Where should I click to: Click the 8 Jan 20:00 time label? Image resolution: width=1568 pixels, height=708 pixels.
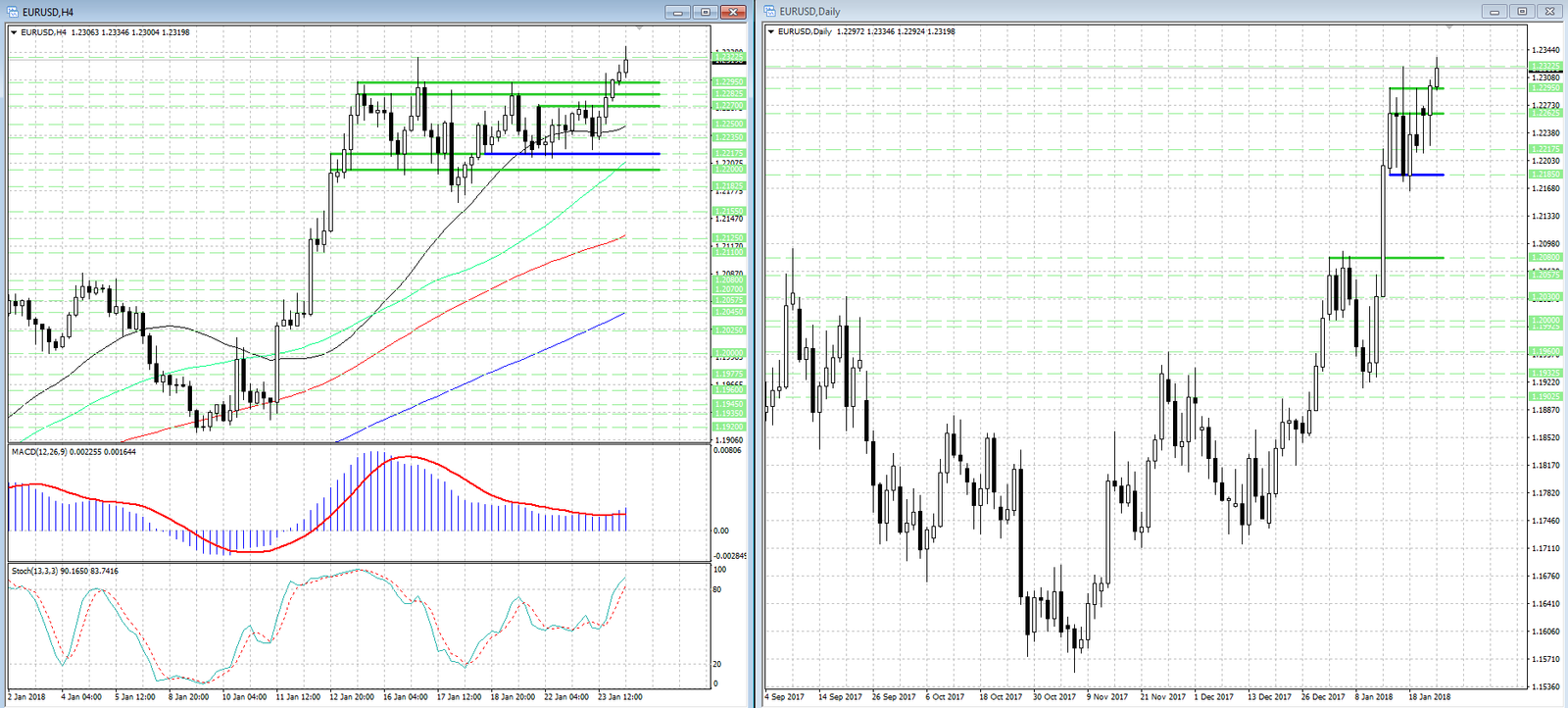188,697
